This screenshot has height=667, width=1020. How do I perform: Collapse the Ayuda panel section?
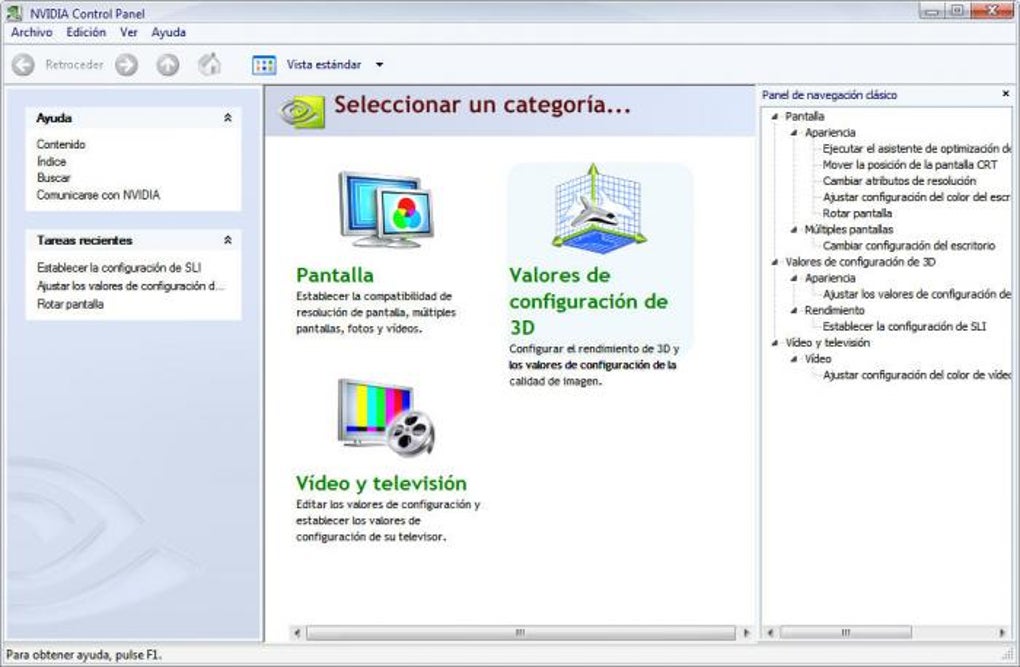click(228, 118)
